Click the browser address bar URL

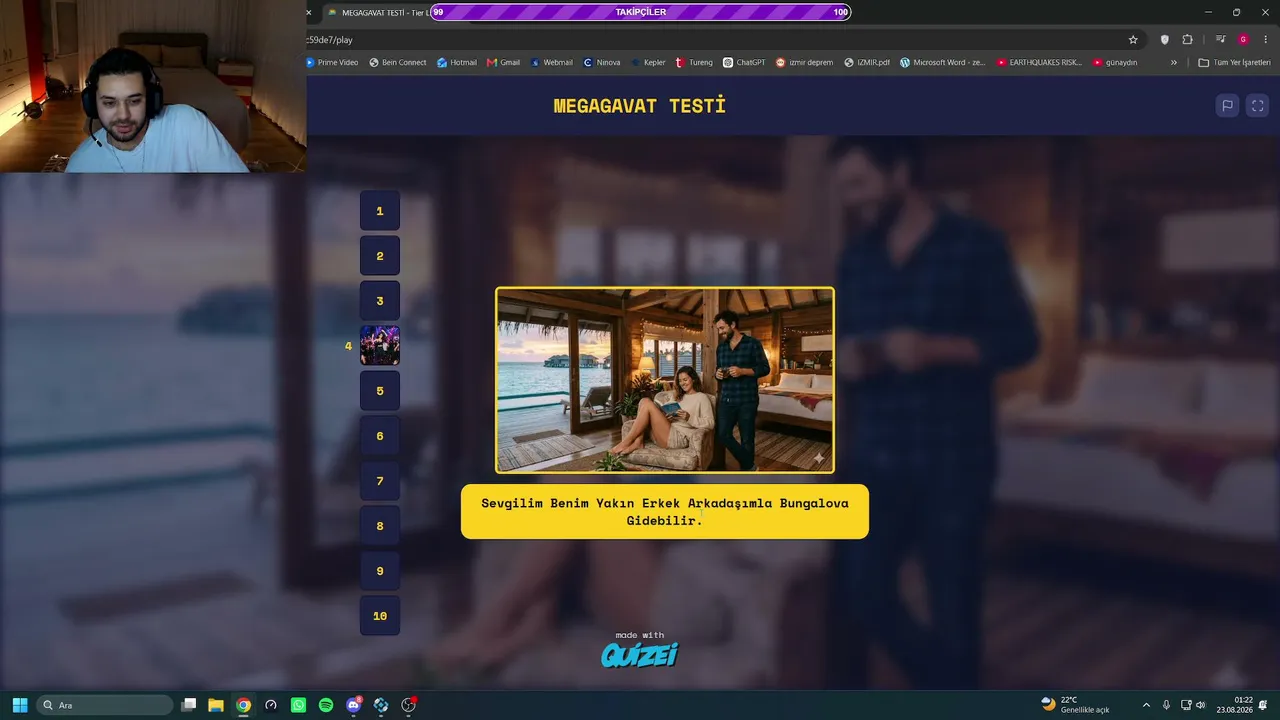tap(330, 40)
